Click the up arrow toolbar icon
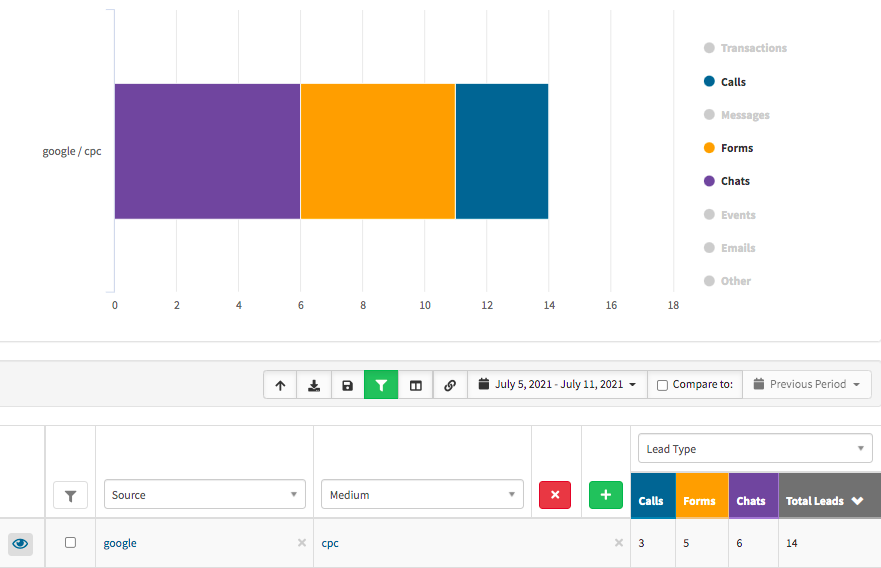Screen dimensions: 881x568 [x=280, y=385]
